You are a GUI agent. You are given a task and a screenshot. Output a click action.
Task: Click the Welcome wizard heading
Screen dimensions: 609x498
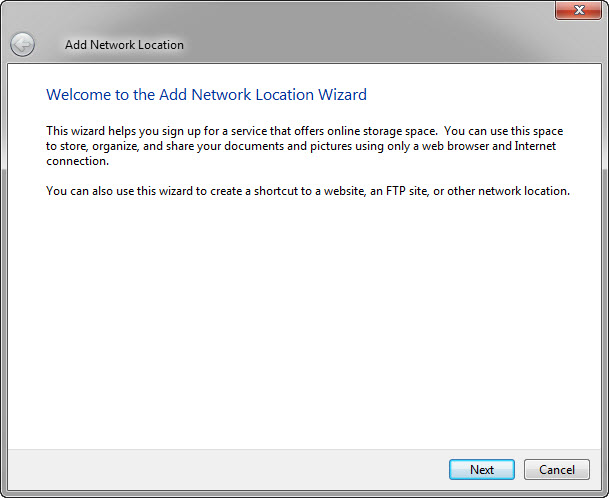click(206, 95)
